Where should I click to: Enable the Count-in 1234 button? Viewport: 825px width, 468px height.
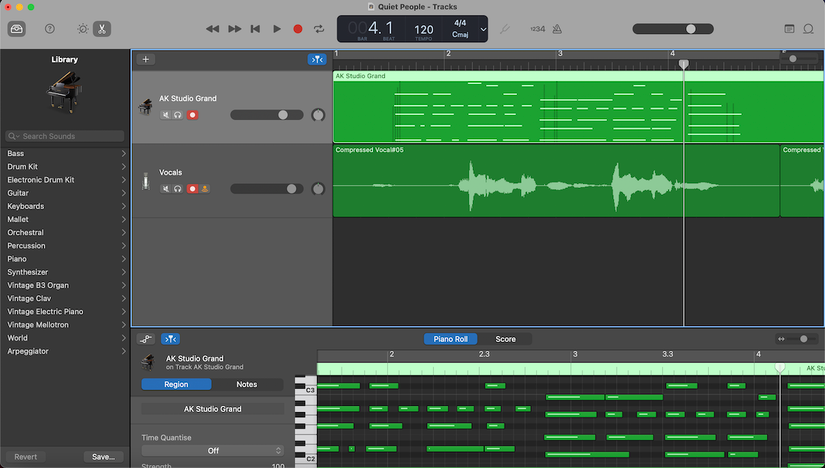point(538,29)
